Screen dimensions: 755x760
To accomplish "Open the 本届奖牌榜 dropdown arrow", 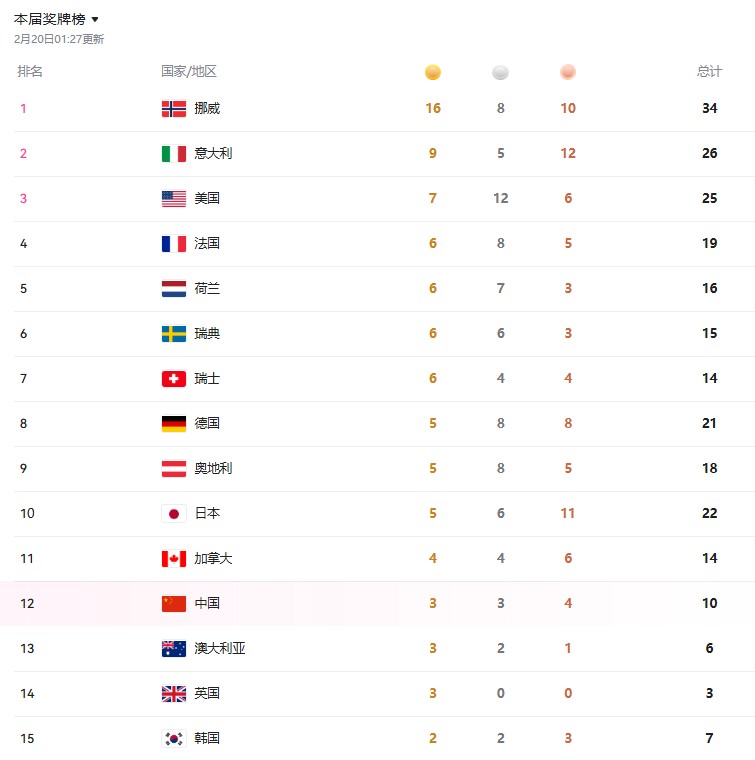I will click(95, 20).
